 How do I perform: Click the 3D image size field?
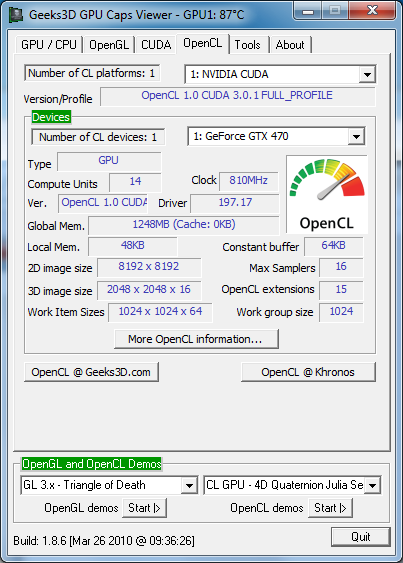pyautogui.click(x=149, y=290)
